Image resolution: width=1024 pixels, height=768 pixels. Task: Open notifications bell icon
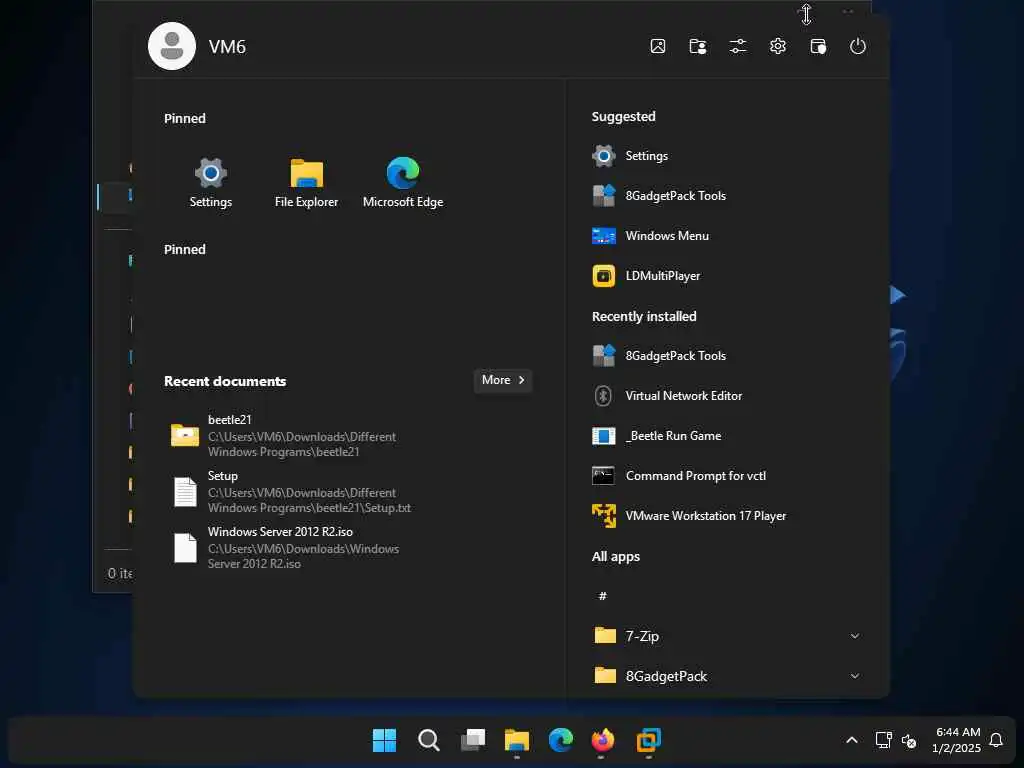(x=996, y=740)
